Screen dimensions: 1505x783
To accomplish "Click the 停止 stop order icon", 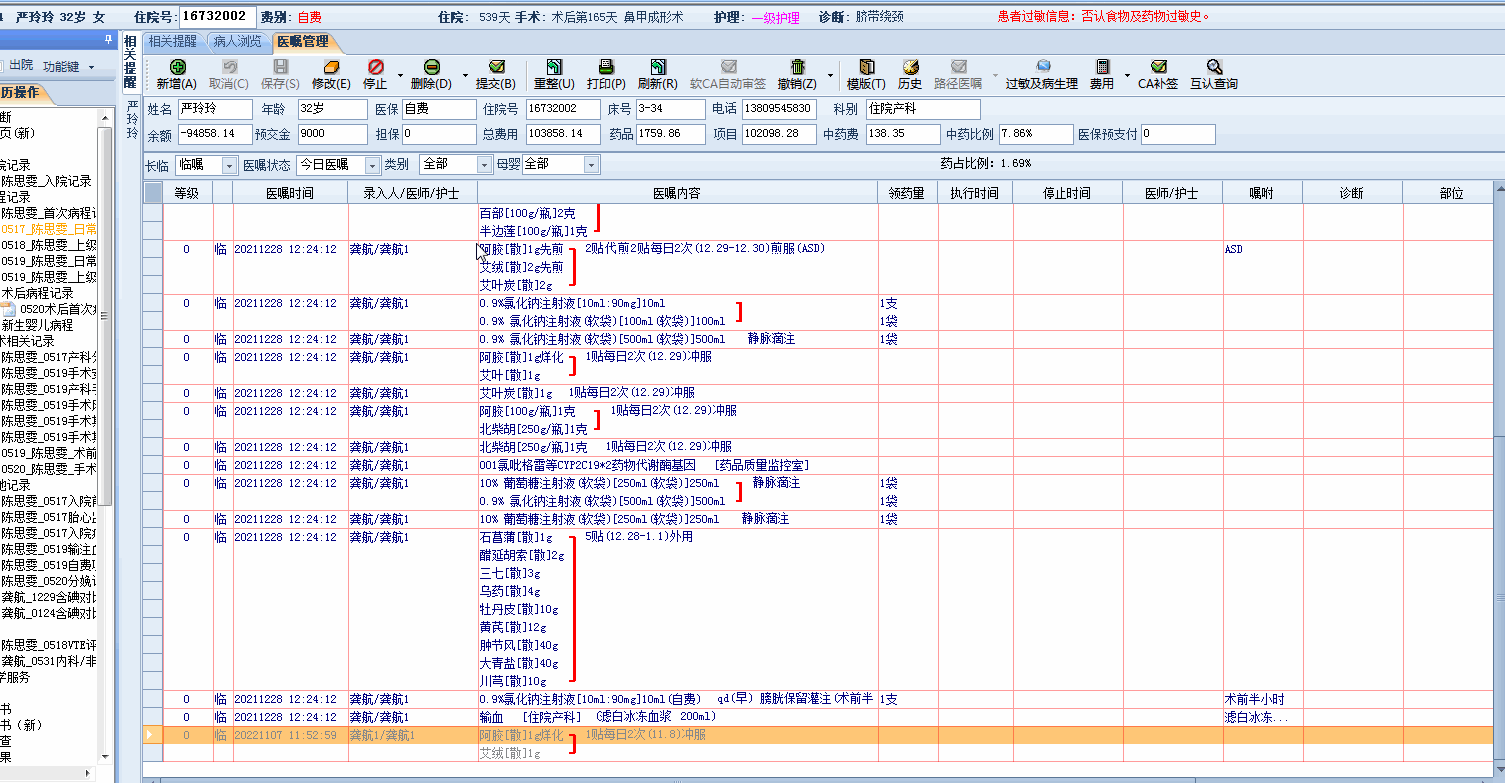I will [375, 67].
